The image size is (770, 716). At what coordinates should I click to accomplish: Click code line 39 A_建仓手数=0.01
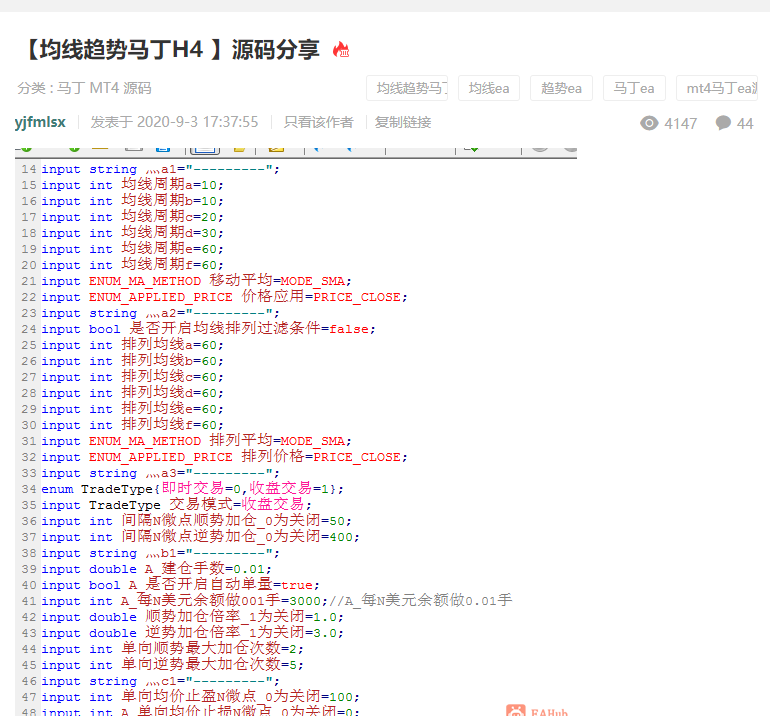(x=157, y=569)
